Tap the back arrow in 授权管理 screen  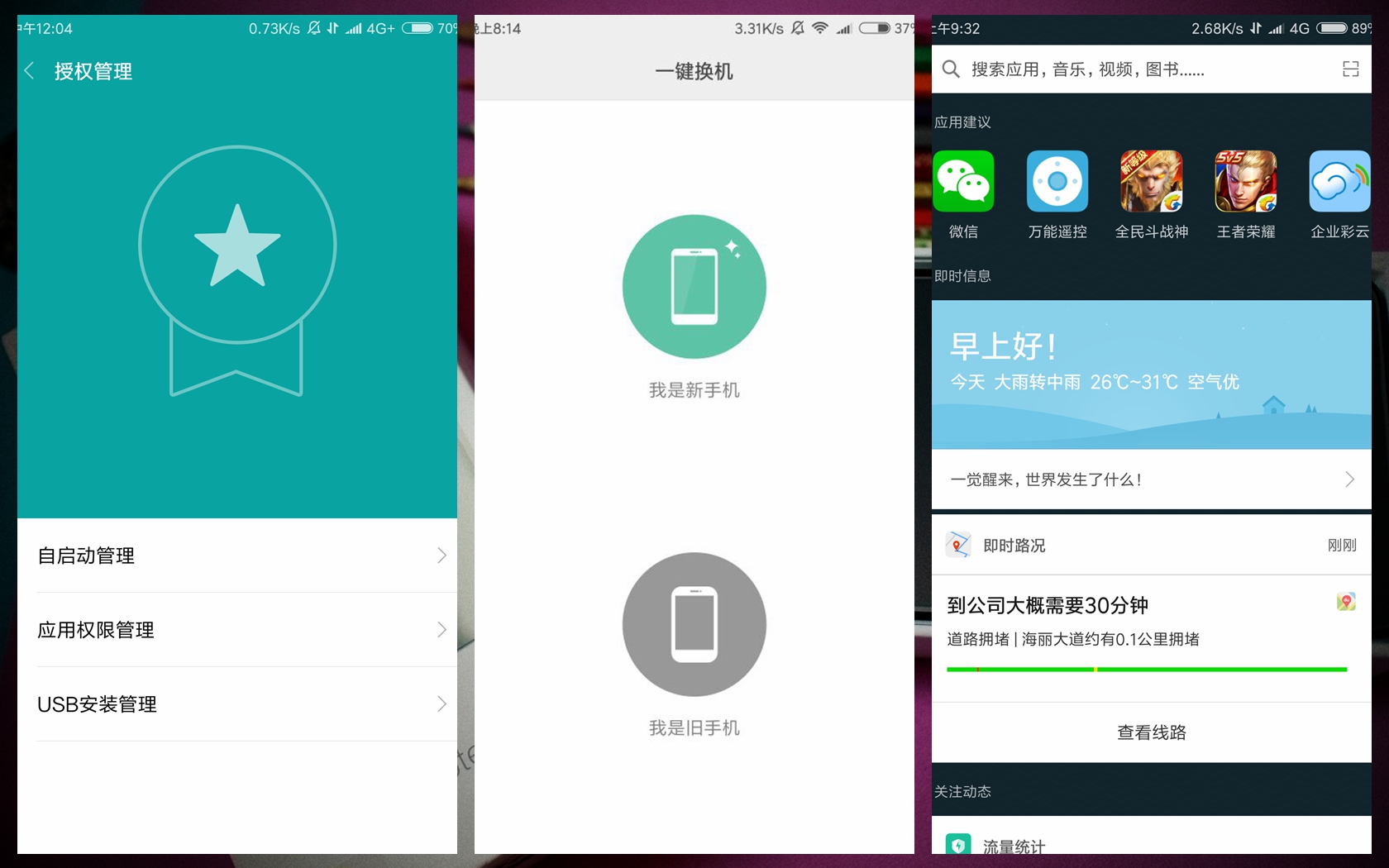[x=30, y=71]
